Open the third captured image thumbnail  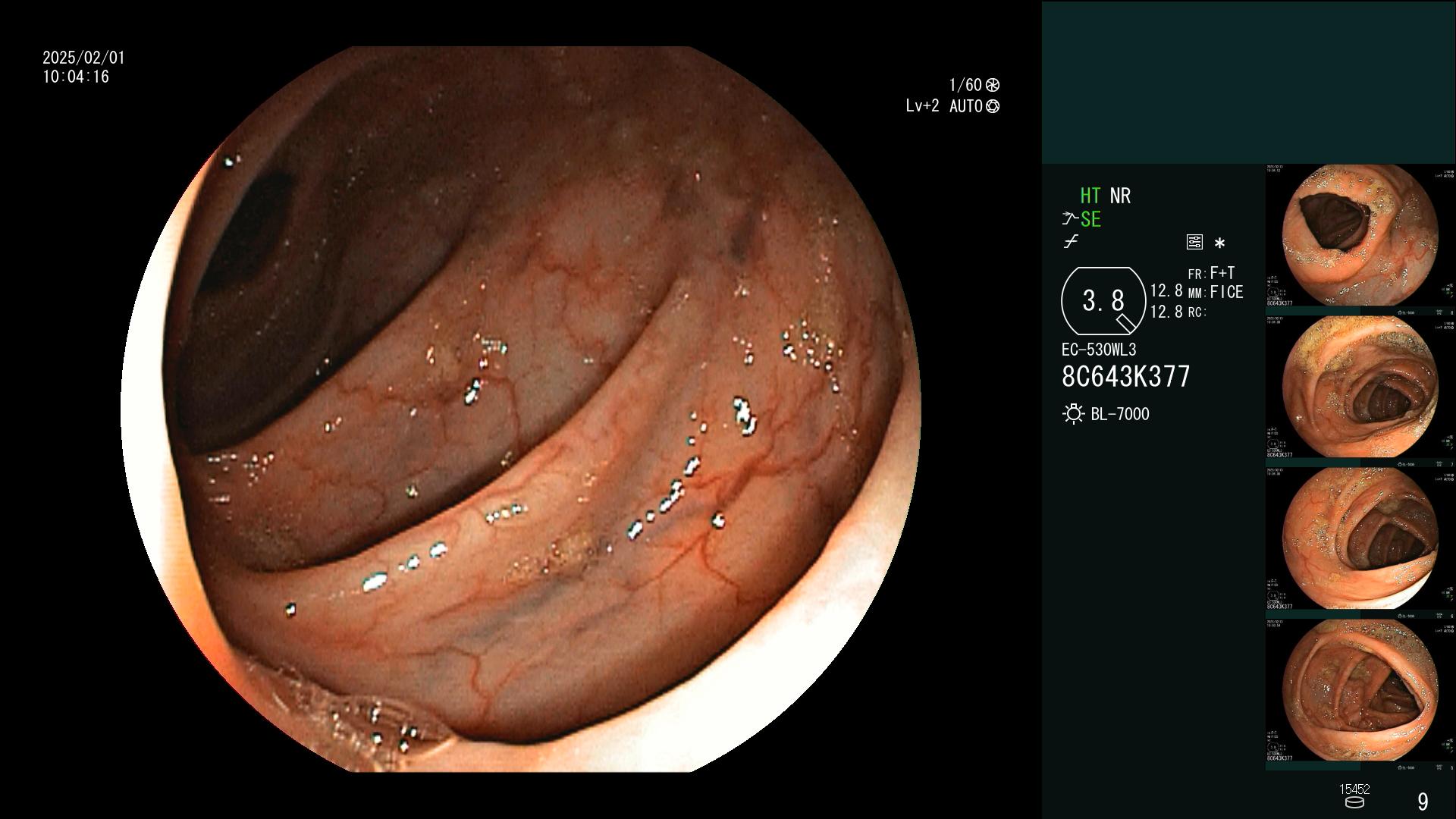[x=1360, y=539]
